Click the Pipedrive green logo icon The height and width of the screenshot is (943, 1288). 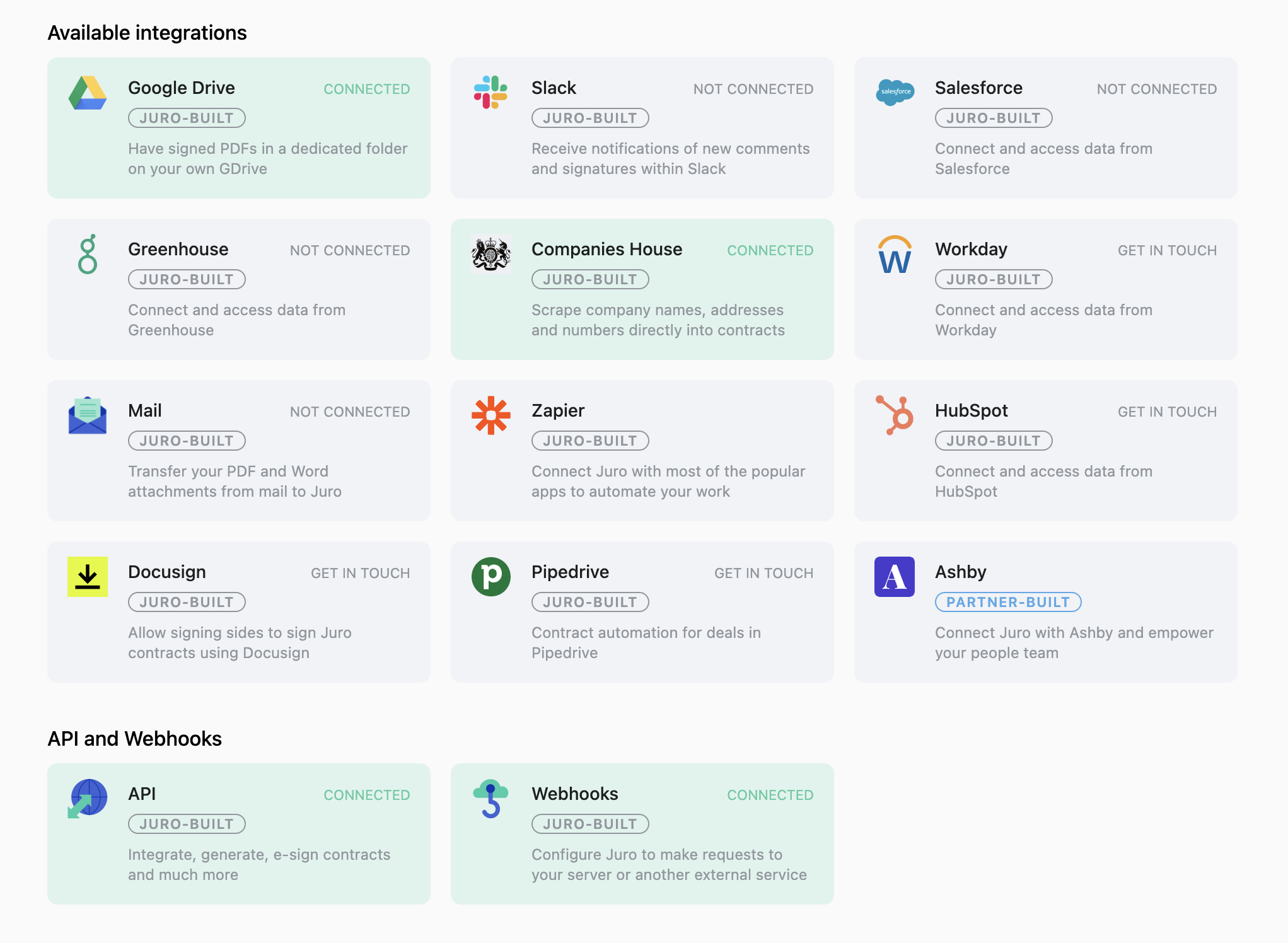[x=491, y=577]
